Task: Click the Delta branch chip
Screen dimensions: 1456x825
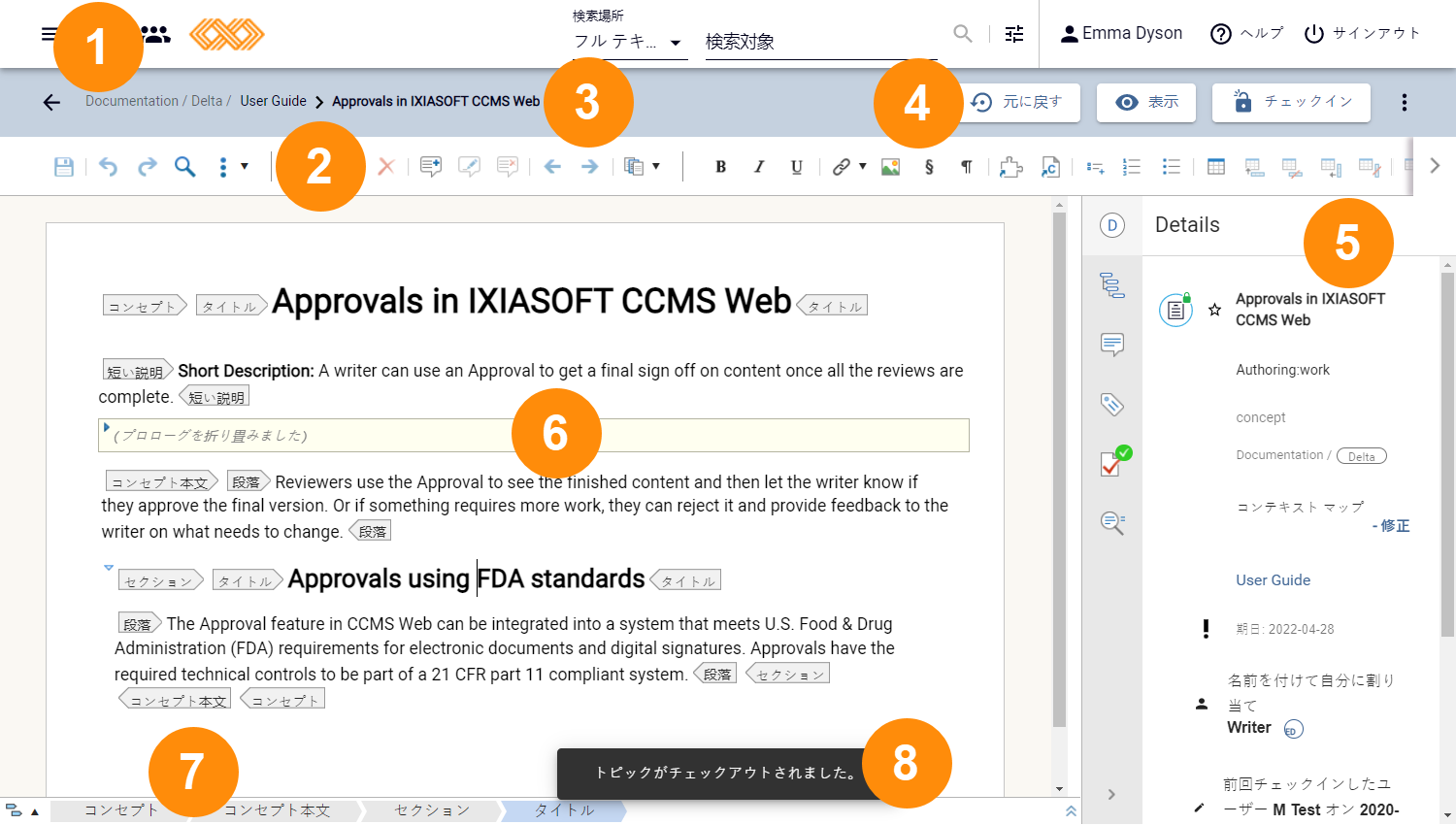Action: (1362, 456)
